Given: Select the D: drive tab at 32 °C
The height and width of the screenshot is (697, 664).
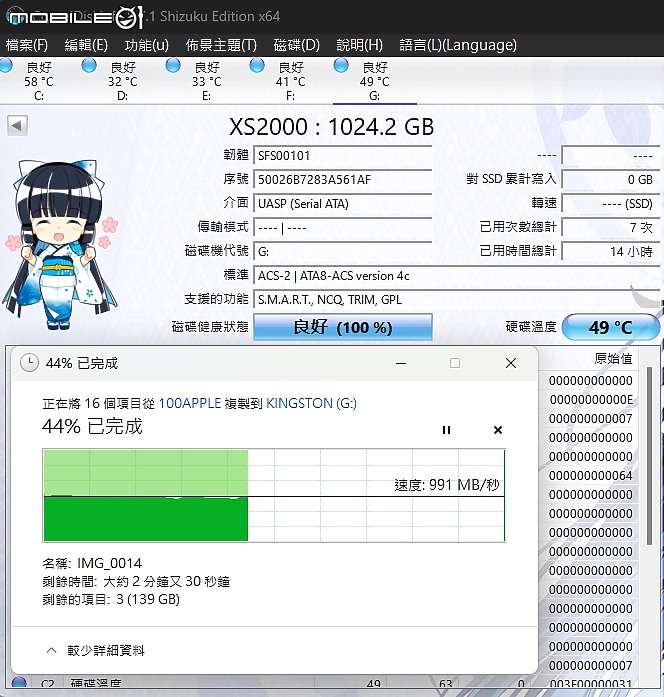Looking at the screenshot, I should click(x=123, y=81).
